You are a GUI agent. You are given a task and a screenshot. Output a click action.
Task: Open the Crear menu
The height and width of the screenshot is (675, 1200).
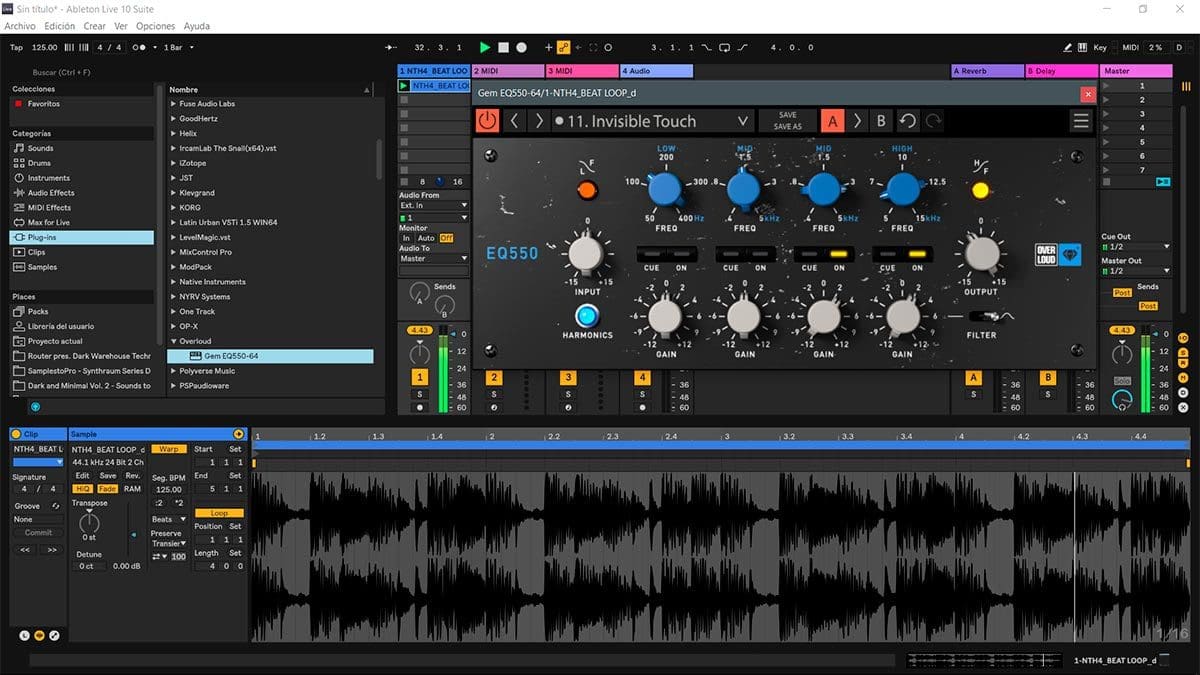[x=95, y=26]
